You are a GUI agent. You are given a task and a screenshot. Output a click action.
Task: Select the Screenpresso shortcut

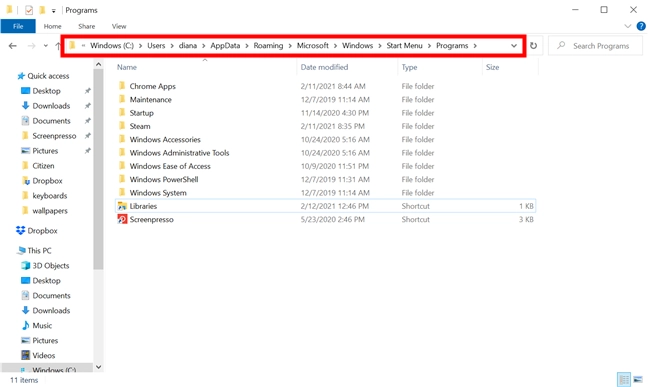tap(151, 220)
